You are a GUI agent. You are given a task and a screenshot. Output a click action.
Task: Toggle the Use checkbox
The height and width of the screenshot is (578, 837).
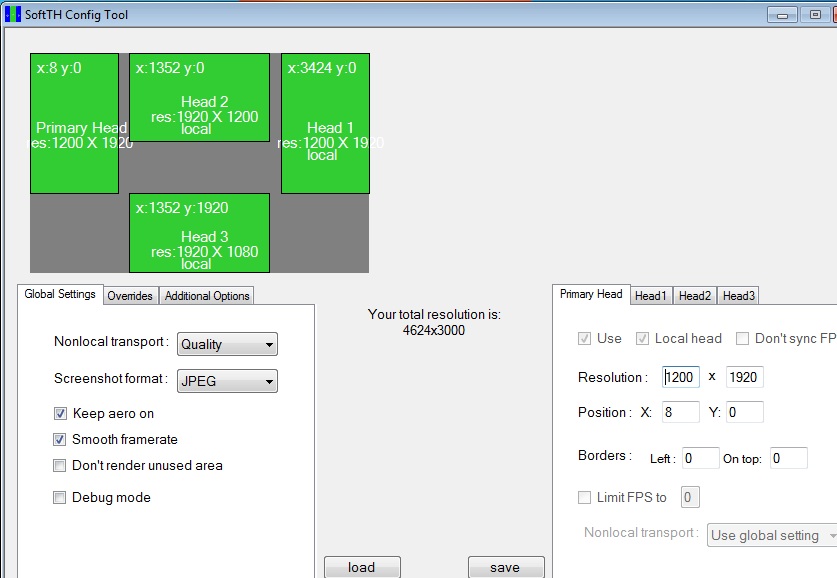[585, 338]
